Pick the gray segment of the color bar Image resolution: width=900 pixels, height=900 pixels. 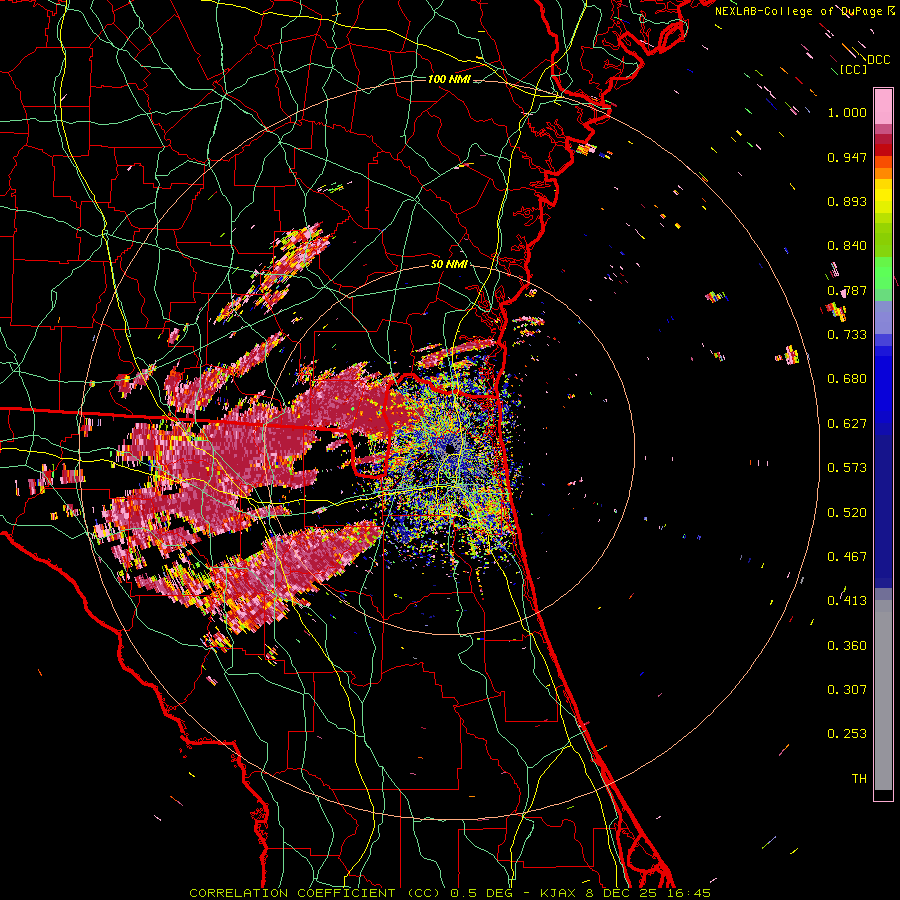883,695
